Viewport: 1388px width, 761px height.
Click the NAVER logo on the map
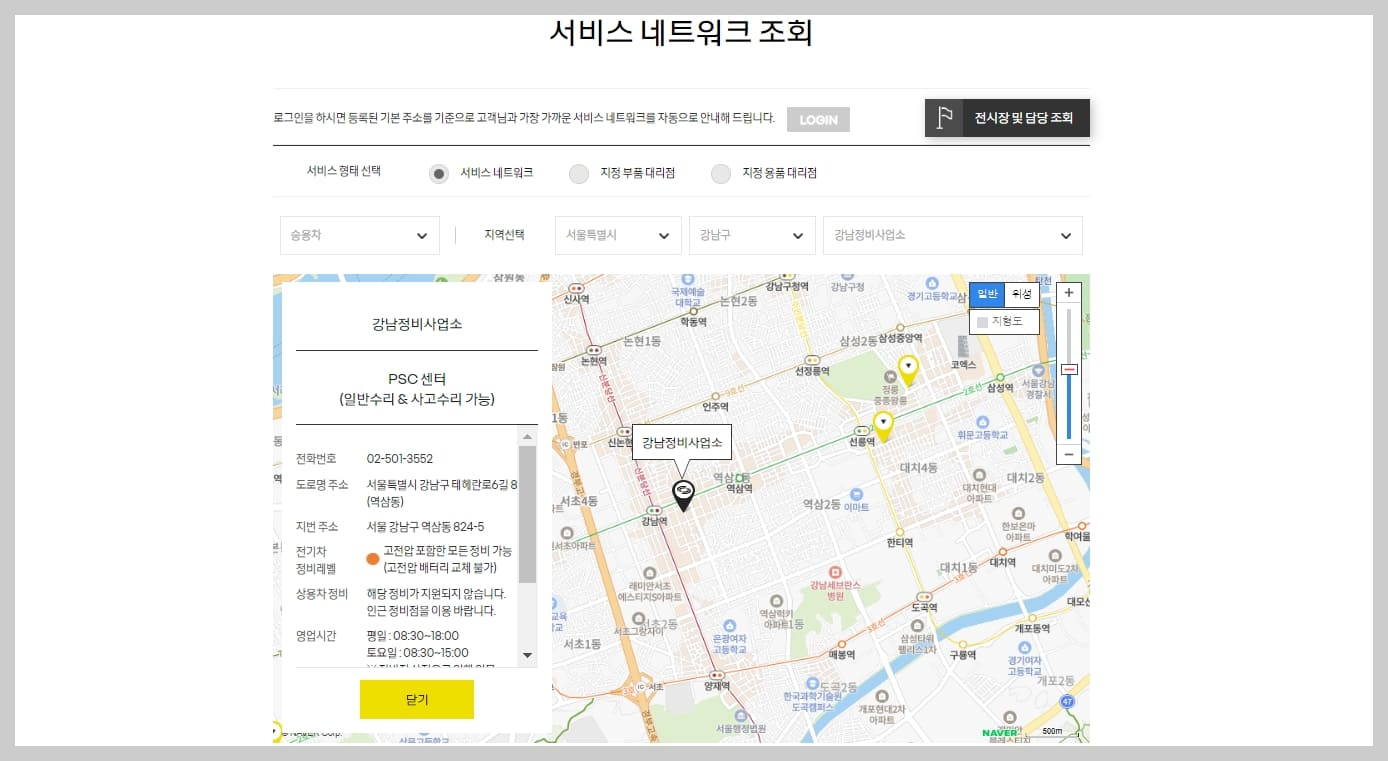click(x=997, y=731)
